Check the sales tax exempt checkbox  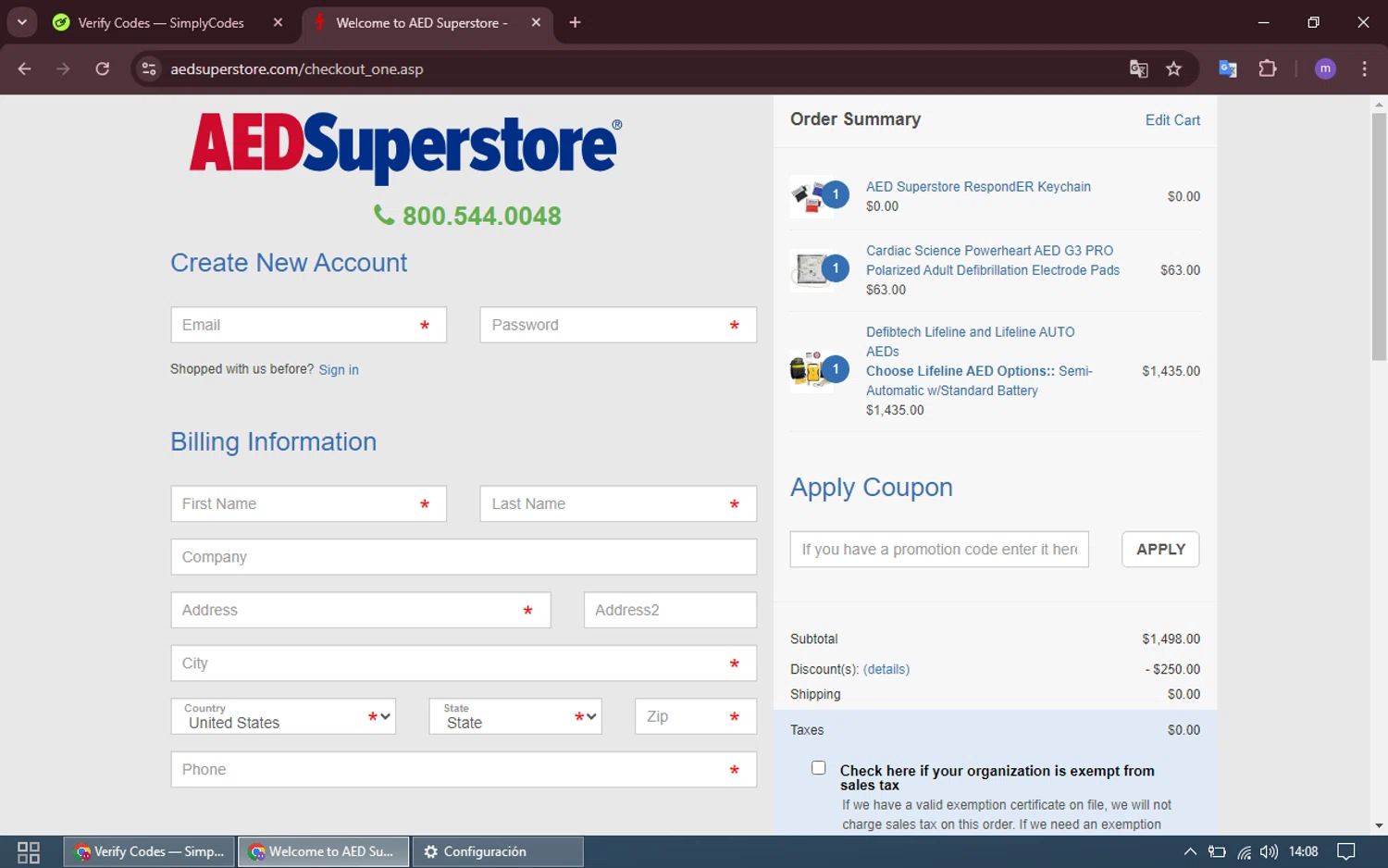pos(819,768)
